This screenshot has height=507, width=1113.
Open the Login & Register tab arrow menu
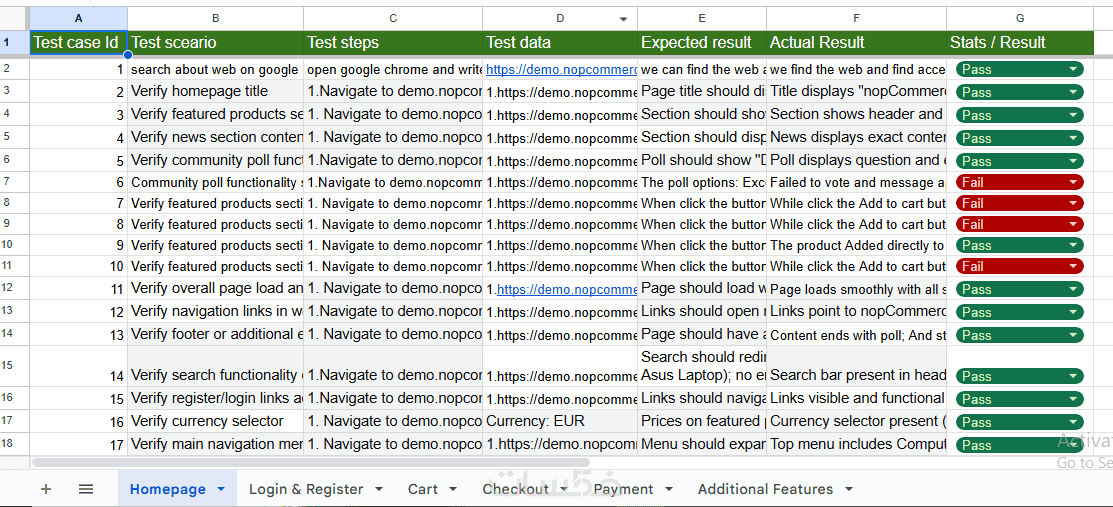pyautogui.click(x=379, y=489)
